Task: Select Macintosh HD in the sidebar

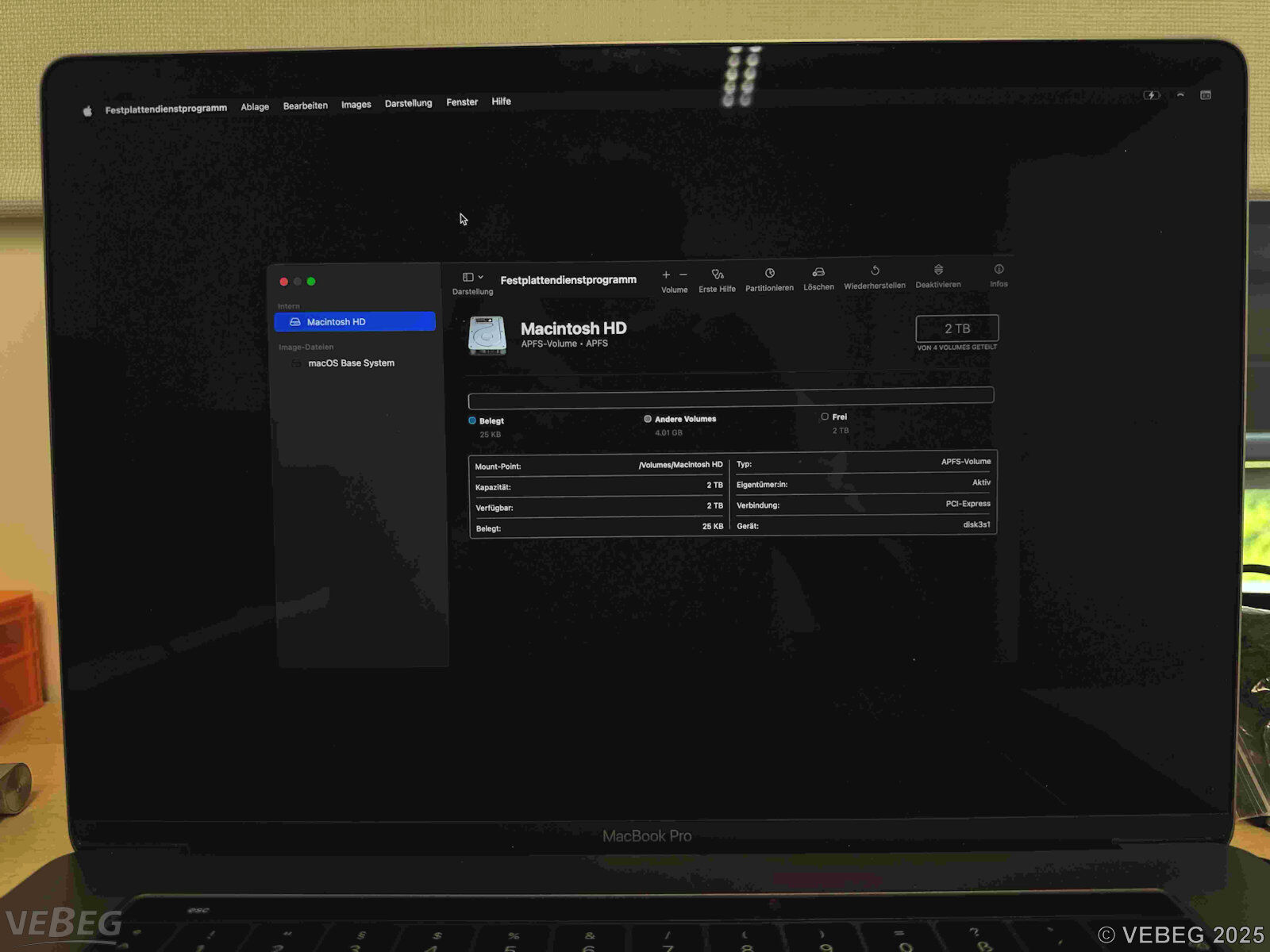Action: tap(354, 322)
